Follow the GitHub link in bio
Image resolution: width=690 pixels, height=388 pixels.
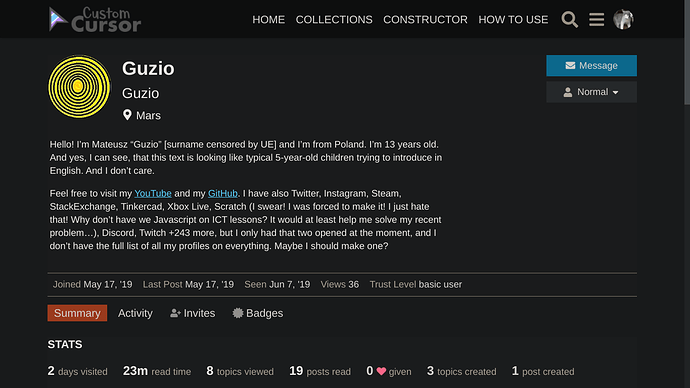tap(223, 193)
